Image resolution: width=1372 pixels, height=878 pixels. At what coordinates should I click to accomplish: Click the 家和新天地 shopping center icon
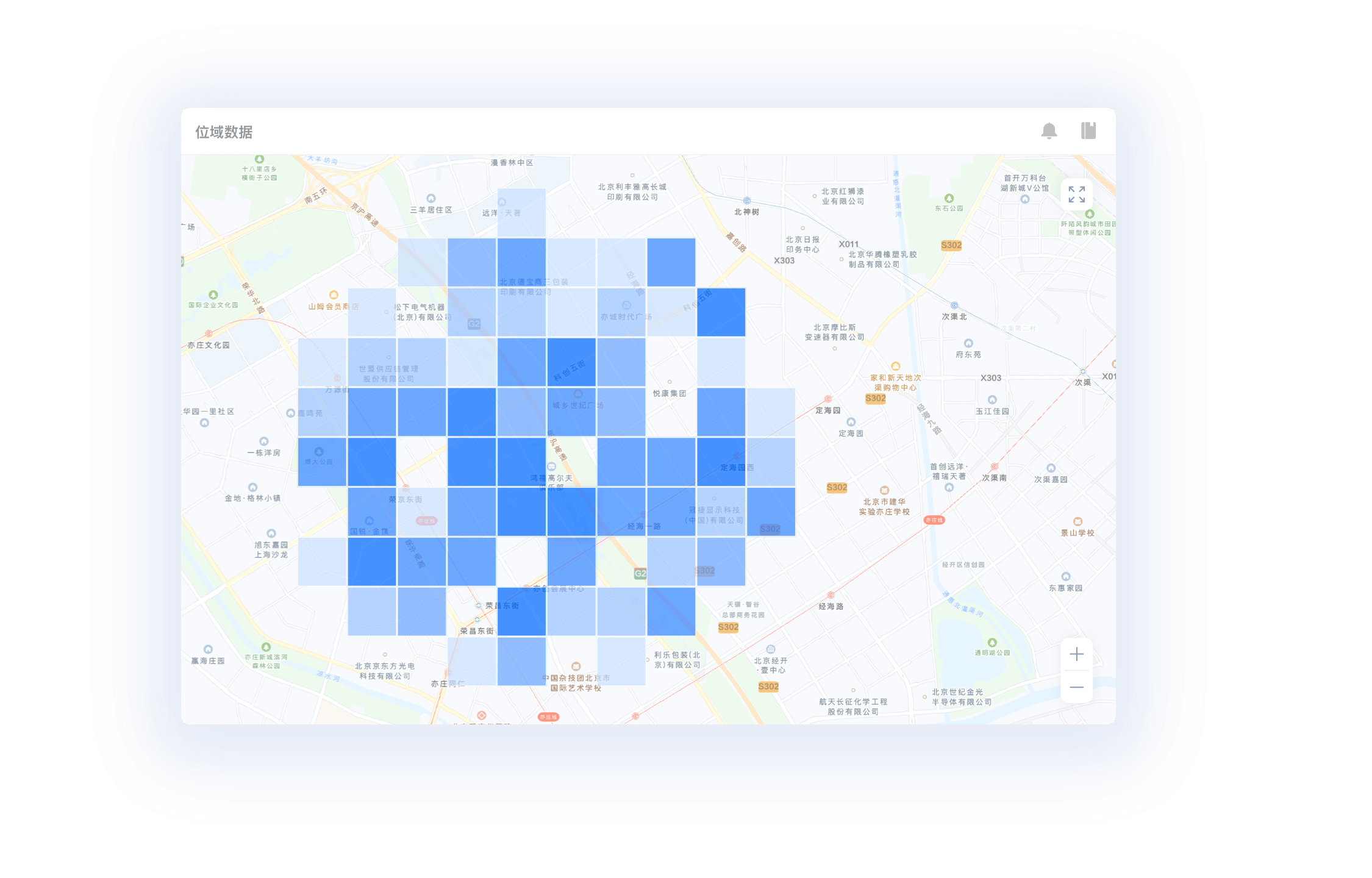pyautogui.click(x=895, y=366)
